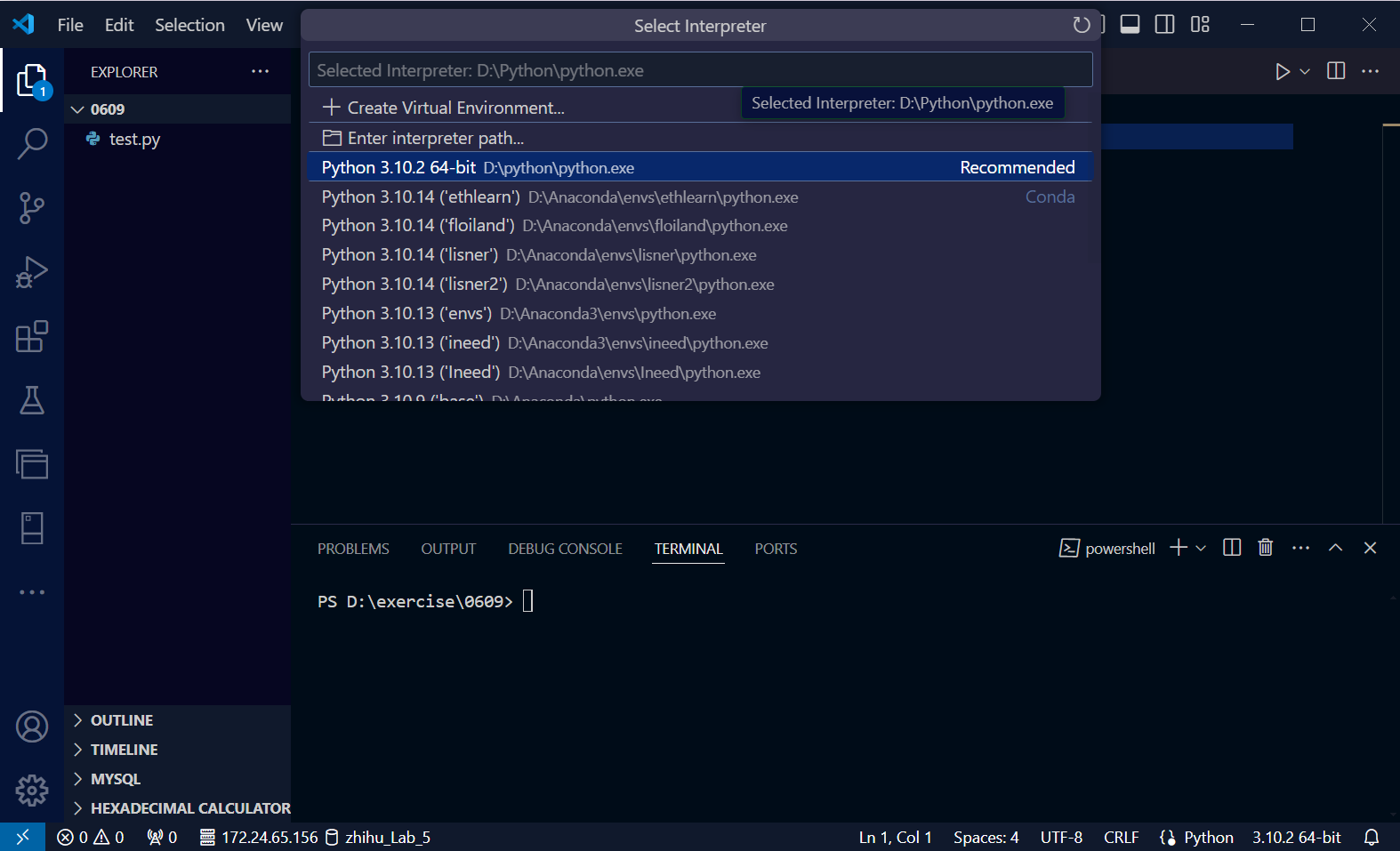Click the powershell terminal label

[x=1107, y=549]
